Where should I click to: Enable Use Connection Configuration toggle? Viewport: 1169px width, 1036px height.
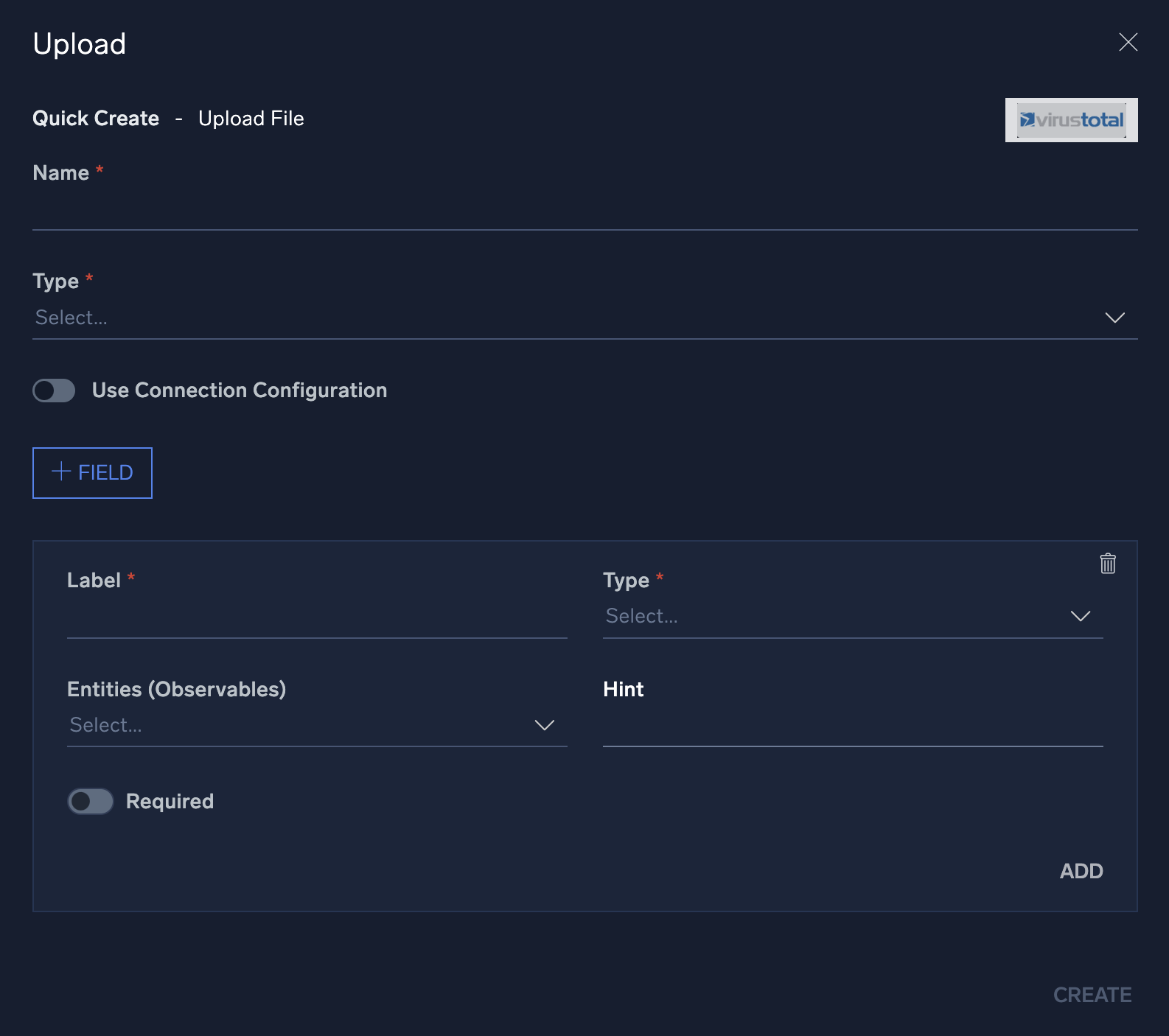54,391
